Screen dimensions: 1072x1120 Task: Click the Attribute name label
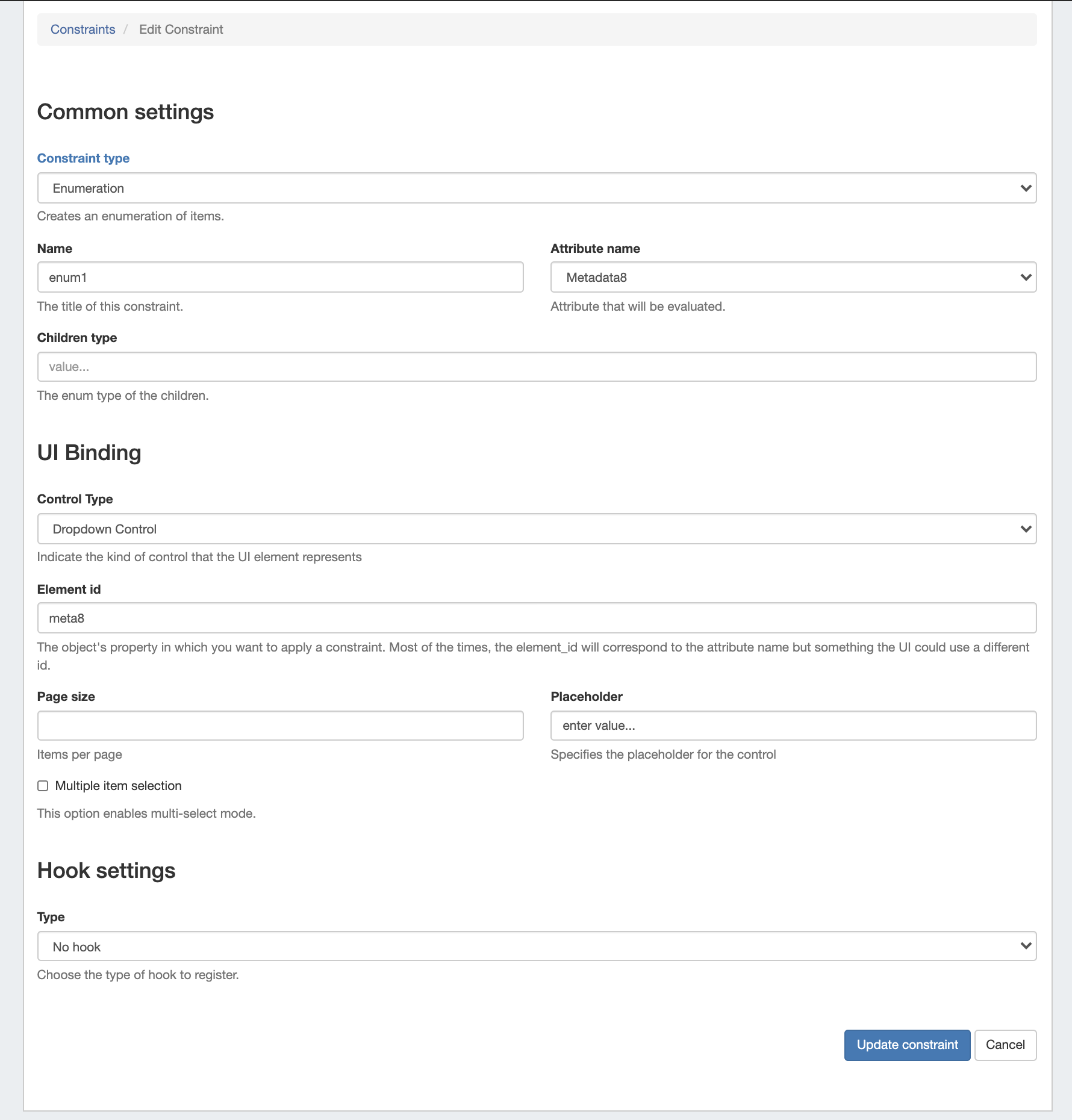tap(595, 249)
